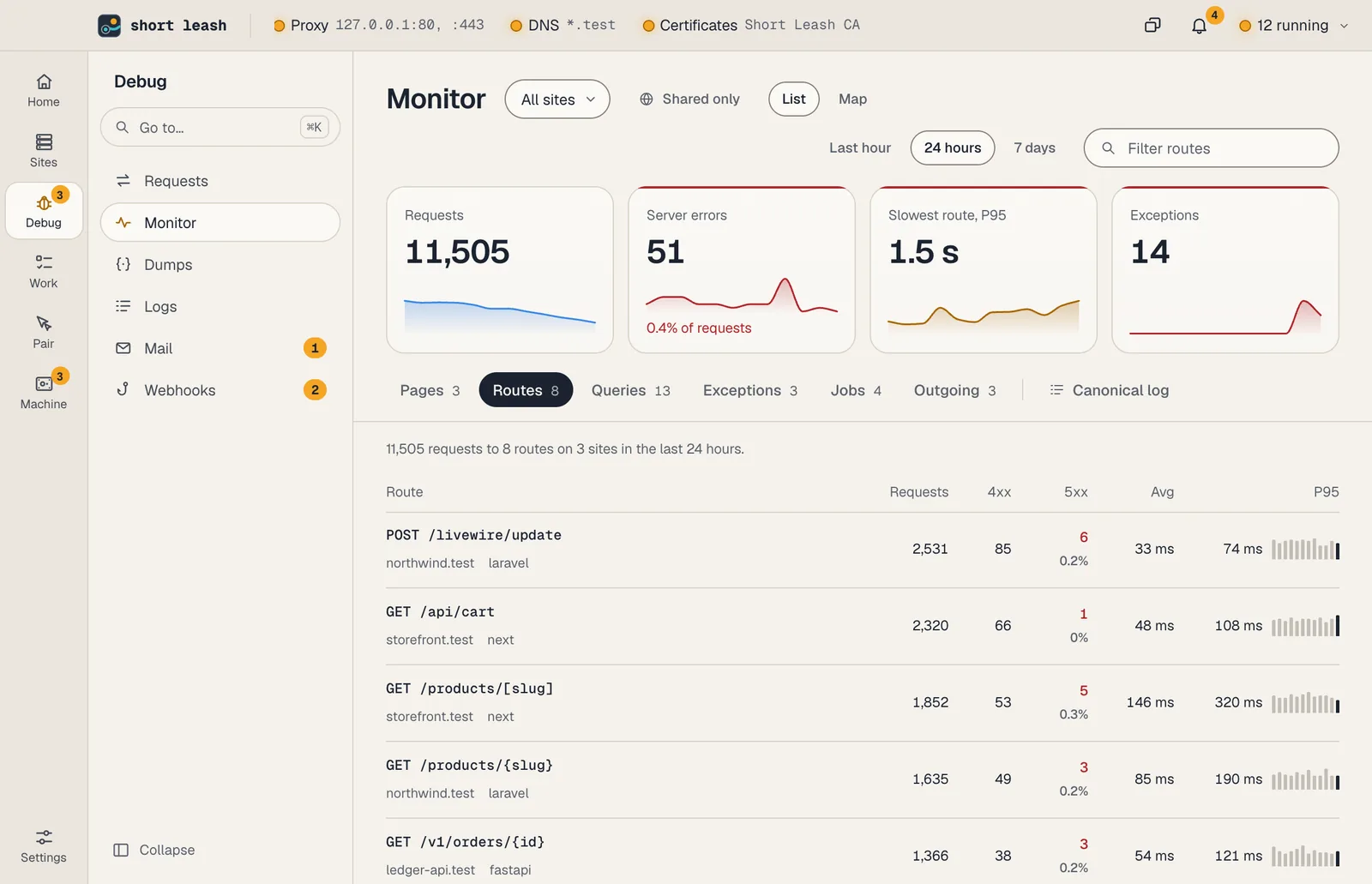Expand the 12 running menu
Image resolution: width=1372 pixels, height=884 pixels.
point(1294,26)
